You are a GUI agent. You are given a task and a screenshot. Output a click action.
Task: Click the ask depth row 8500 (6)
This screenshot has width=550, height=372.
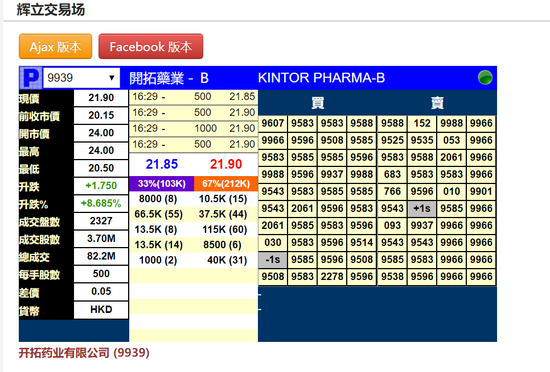(x=222, y=245)
